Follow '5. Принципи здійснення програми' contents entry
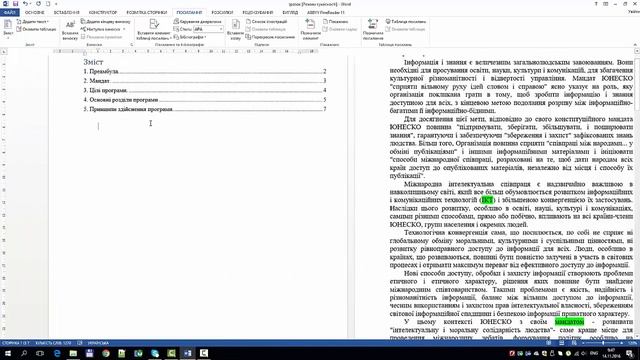Screen dimensions: 640x360 (205, 109)
